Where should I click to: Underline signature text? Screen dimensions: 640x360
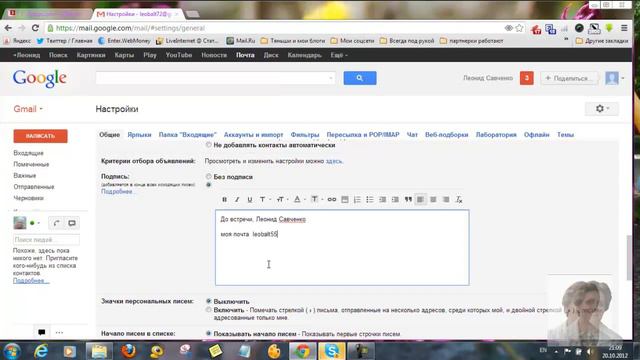249,200
